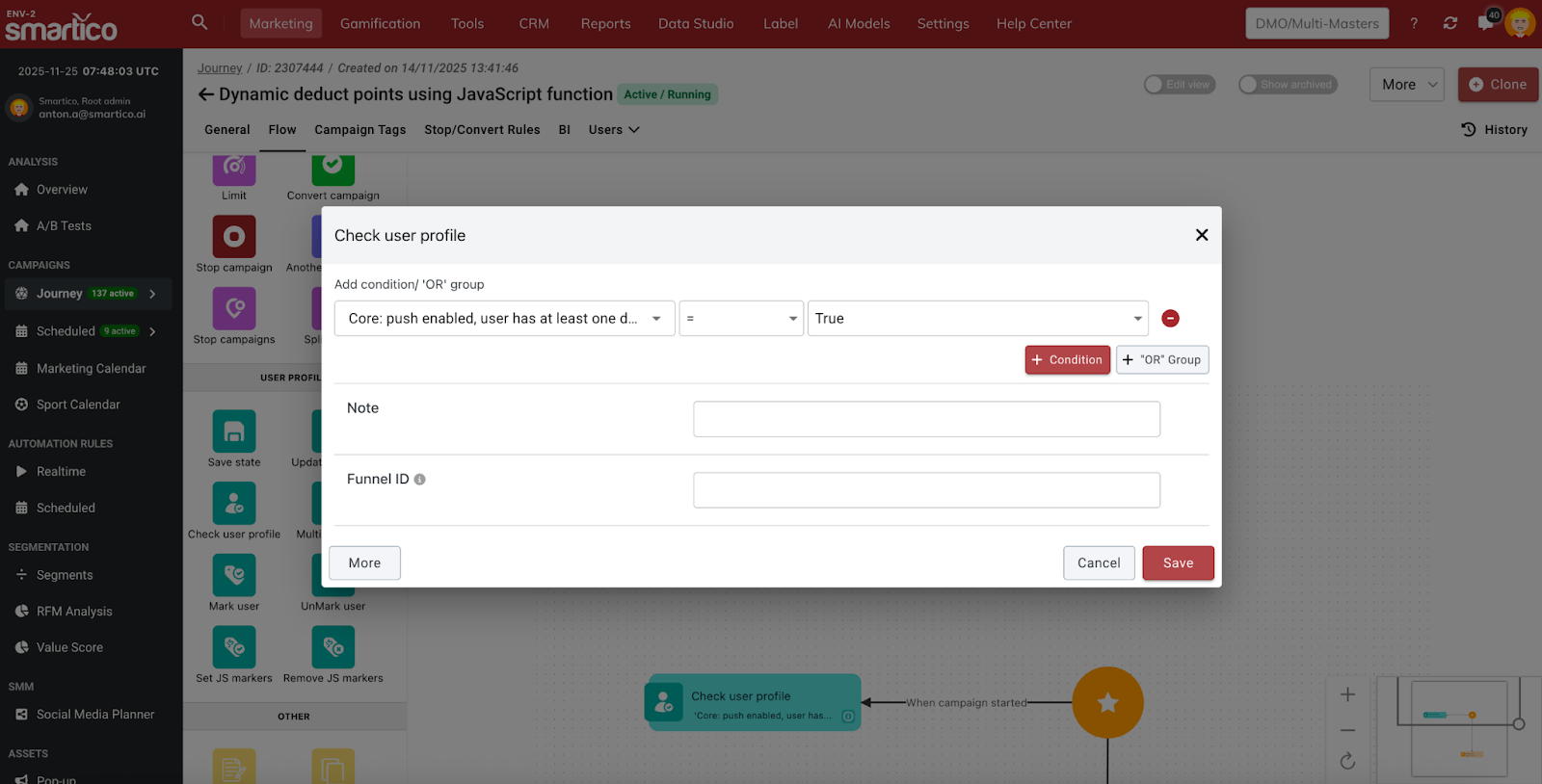Click the Save button in dialog

pos(1178,563)
